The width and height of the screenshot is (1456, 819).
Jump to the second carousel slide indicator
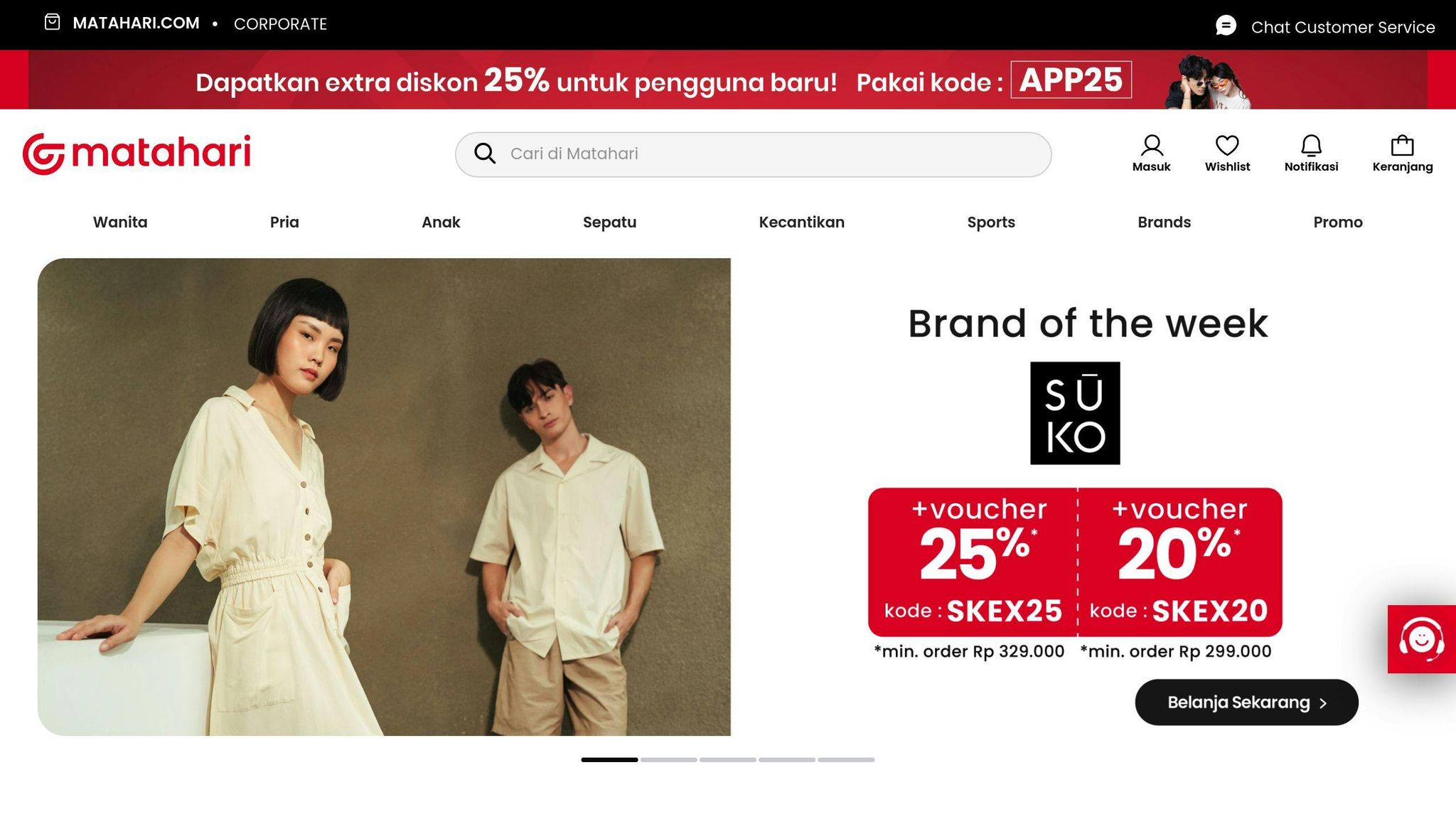[668, 759]
